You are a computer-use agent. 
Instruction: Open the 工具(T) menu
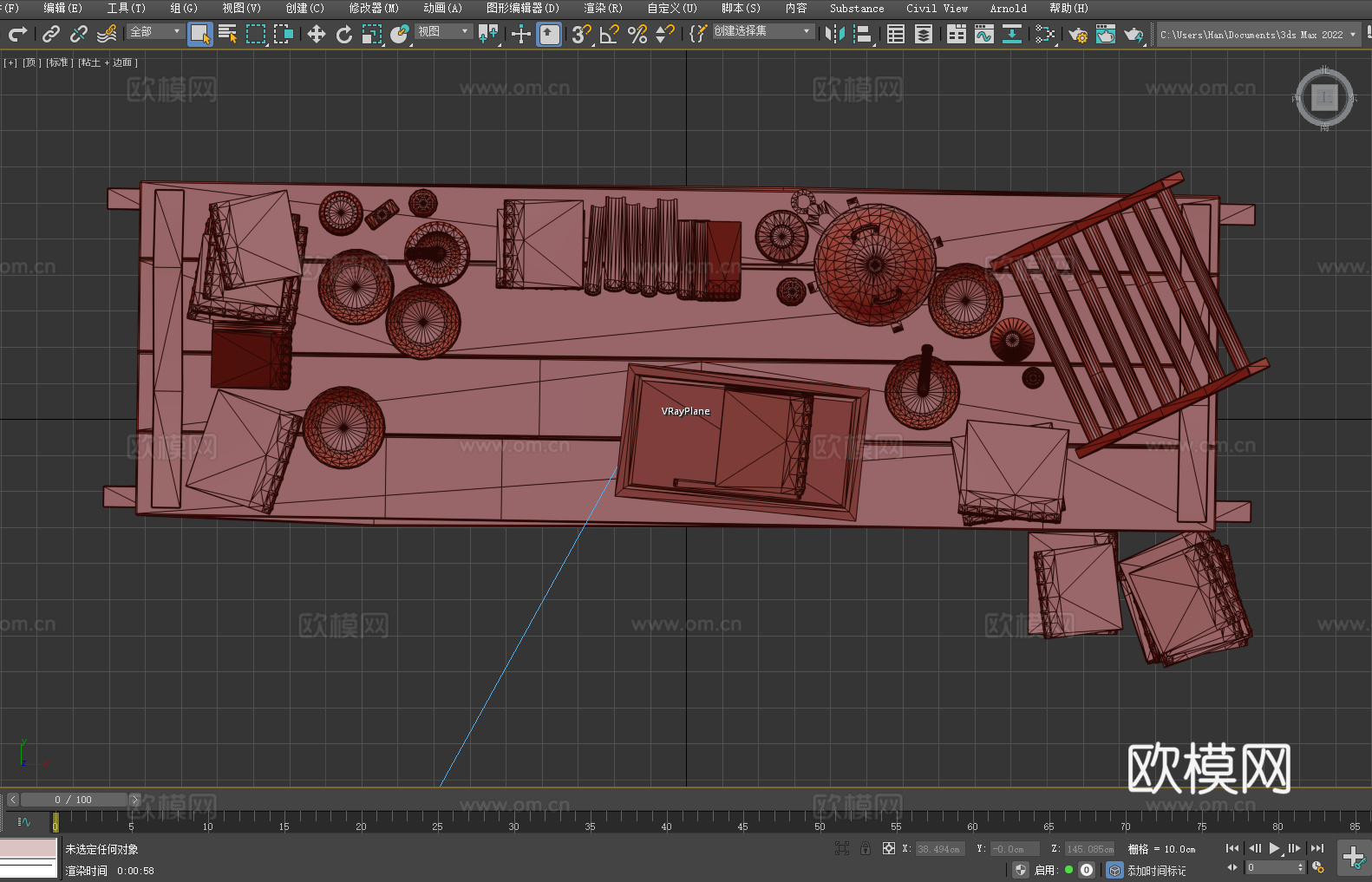coord(126,8)
